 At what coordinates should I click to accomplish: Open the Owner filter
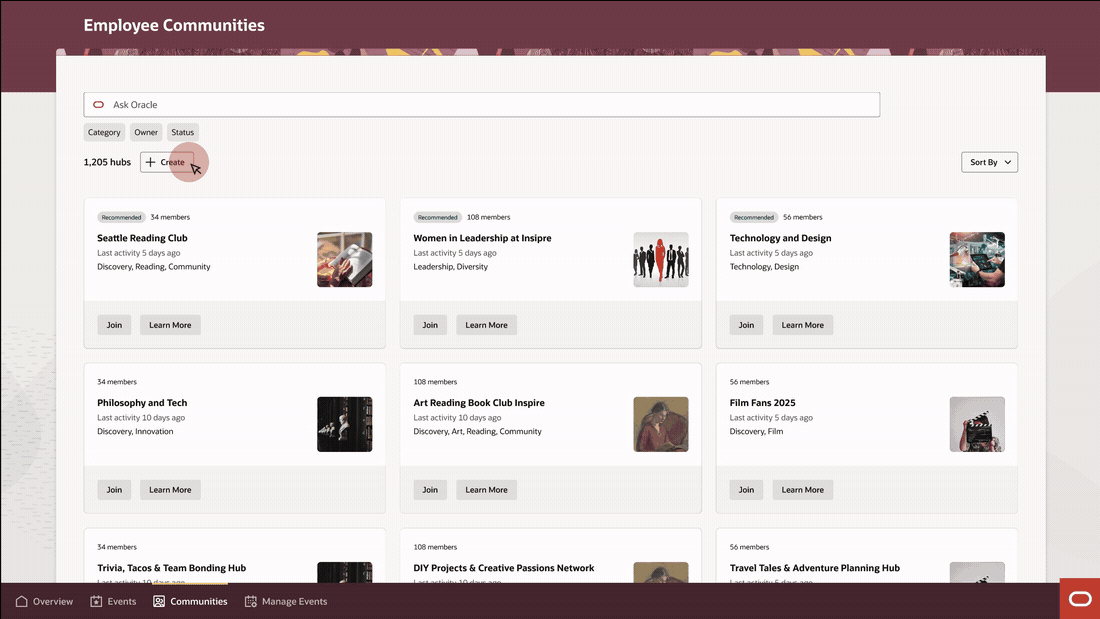[146, 132]
